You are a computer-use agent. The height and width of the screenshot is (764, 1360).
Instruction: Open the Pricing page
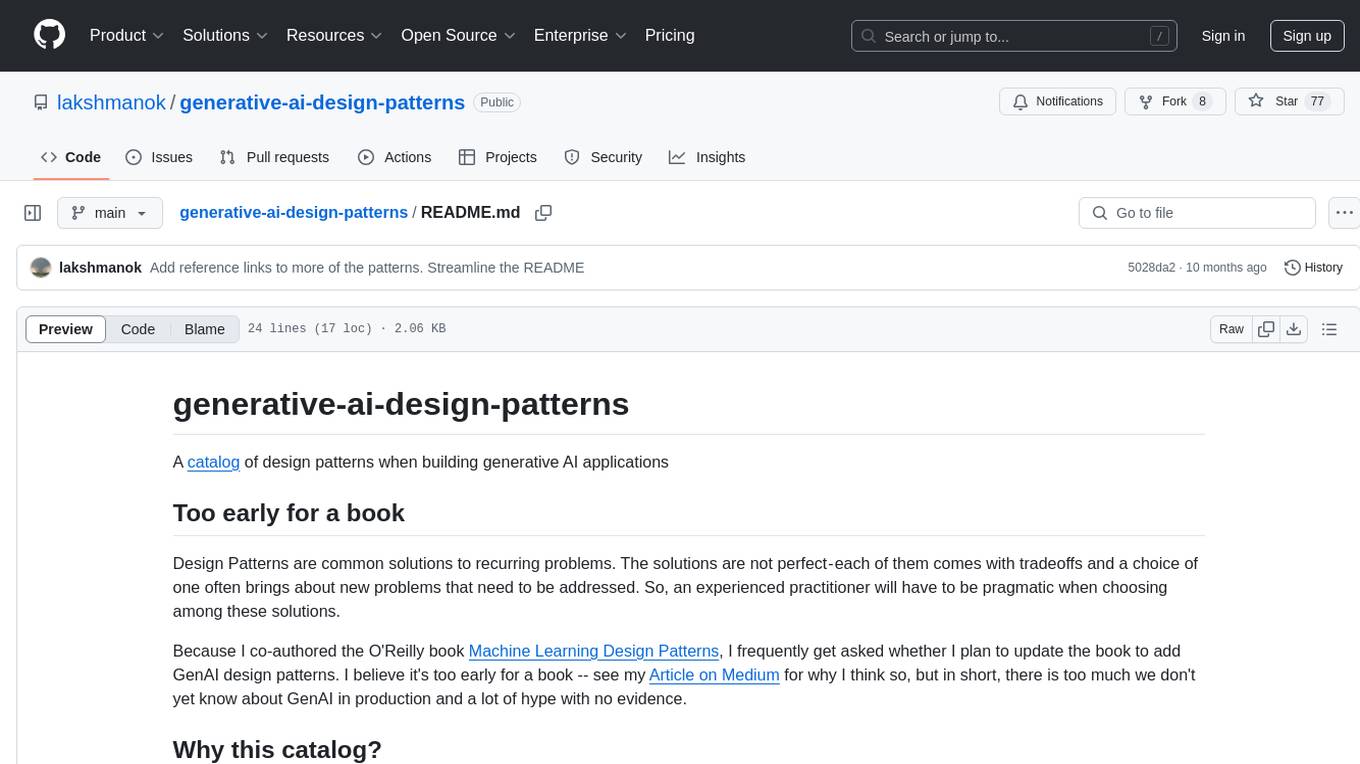pos(670,35)
